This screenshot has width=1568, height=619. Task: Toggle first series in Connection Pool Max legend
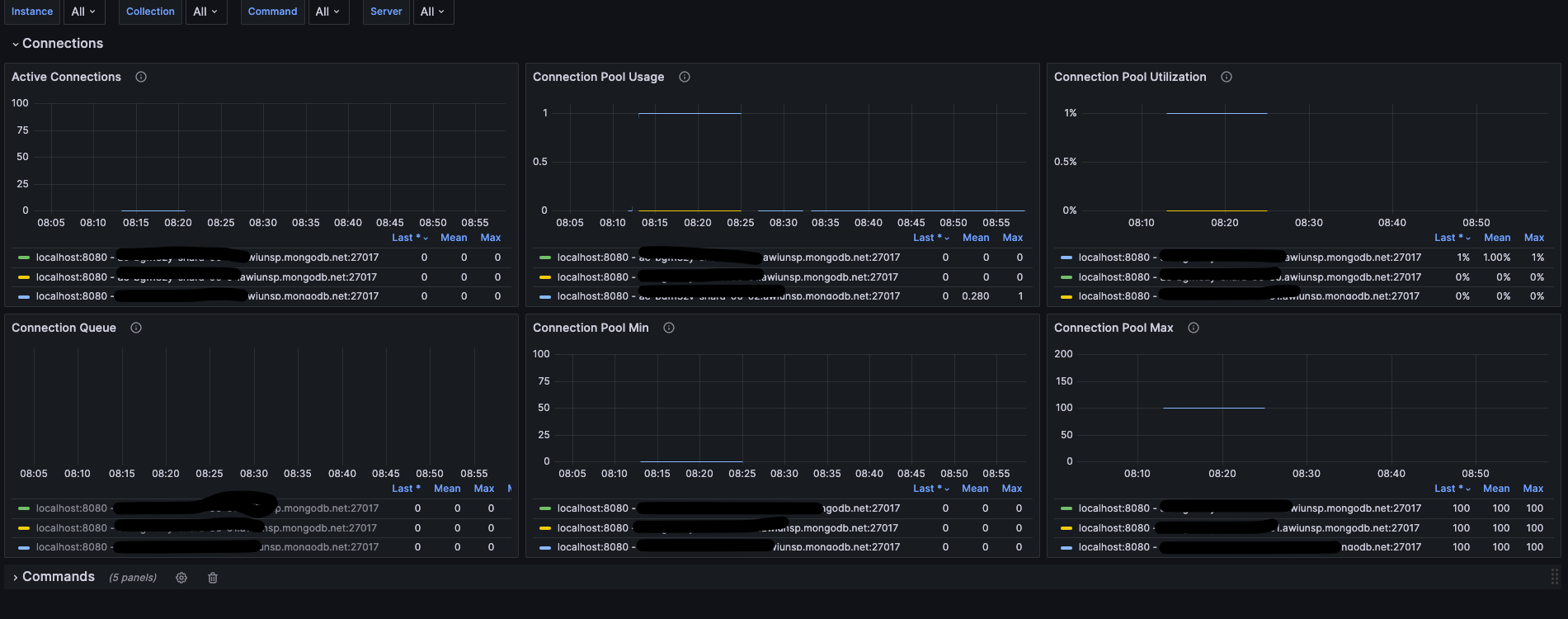pos(1250,508)
